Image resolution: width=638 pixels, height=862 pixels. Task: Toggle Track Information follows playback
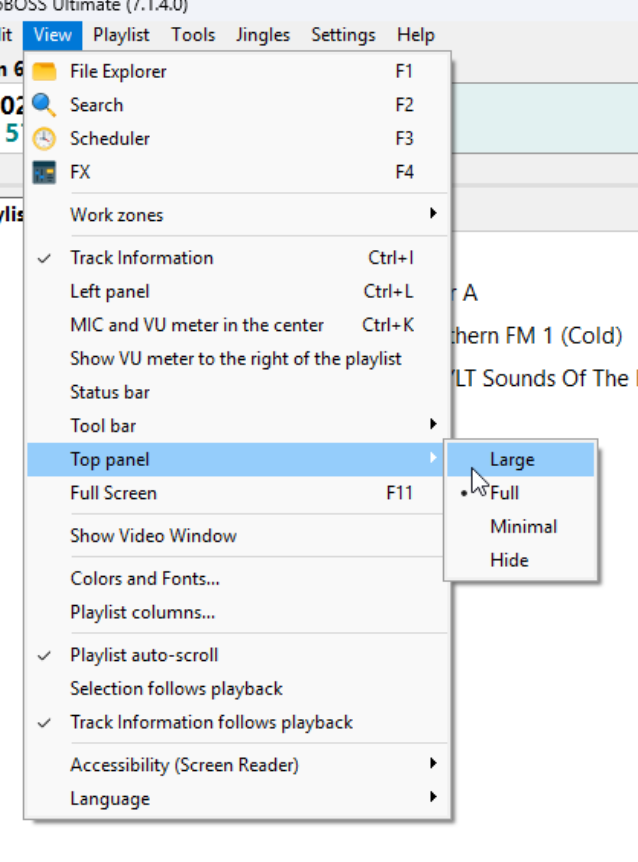click(237, 722)
